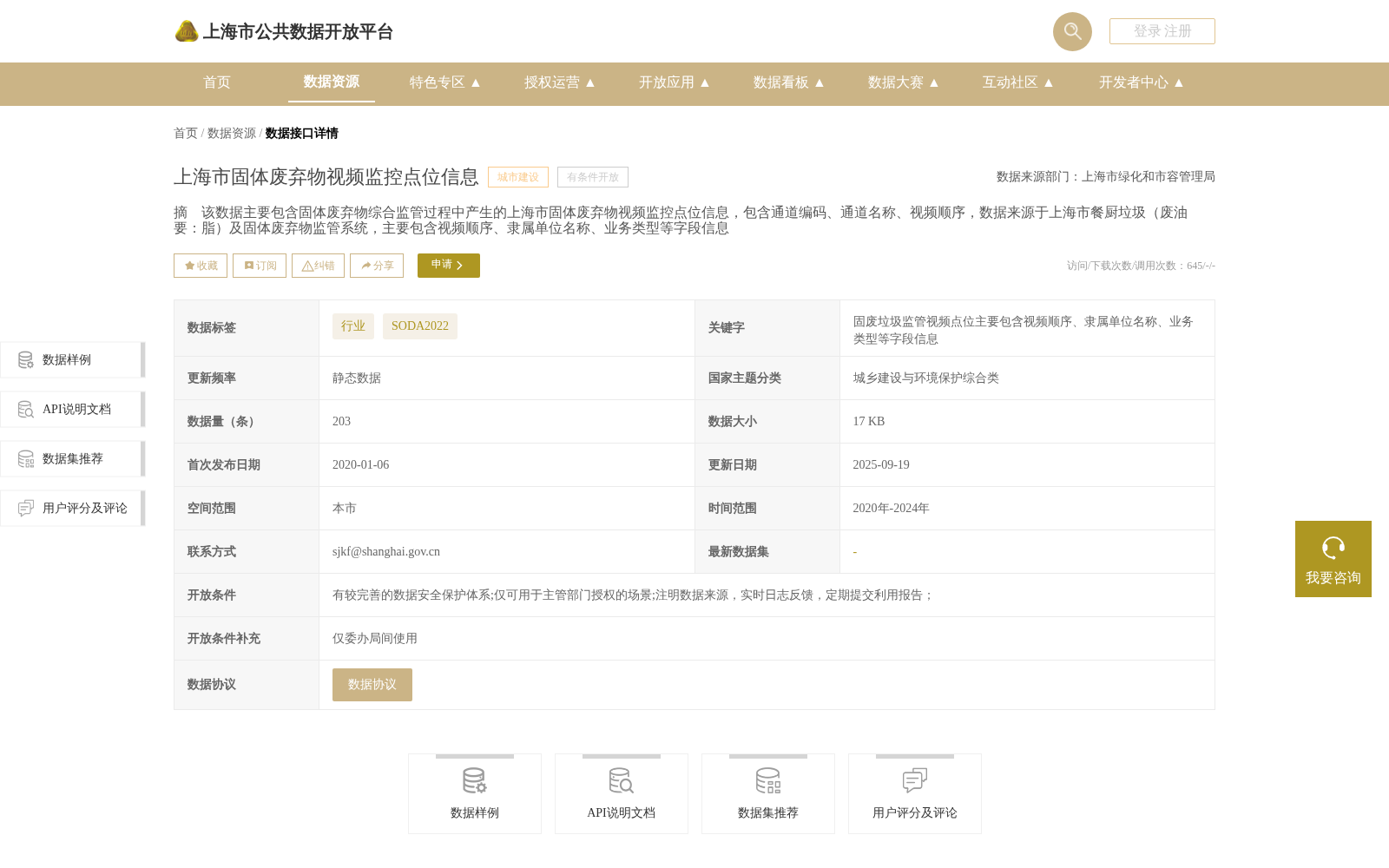Click 数据来源部门 department text
This screenshot has height=868, width=1389.
coord(1106,177)
